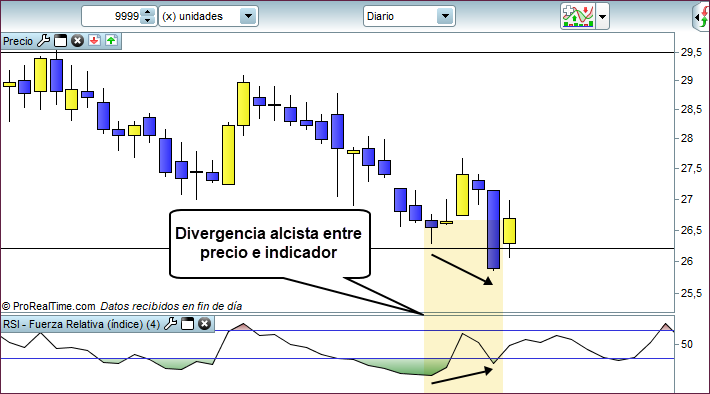Expand arrow next to indicators button

coord(602,16)
